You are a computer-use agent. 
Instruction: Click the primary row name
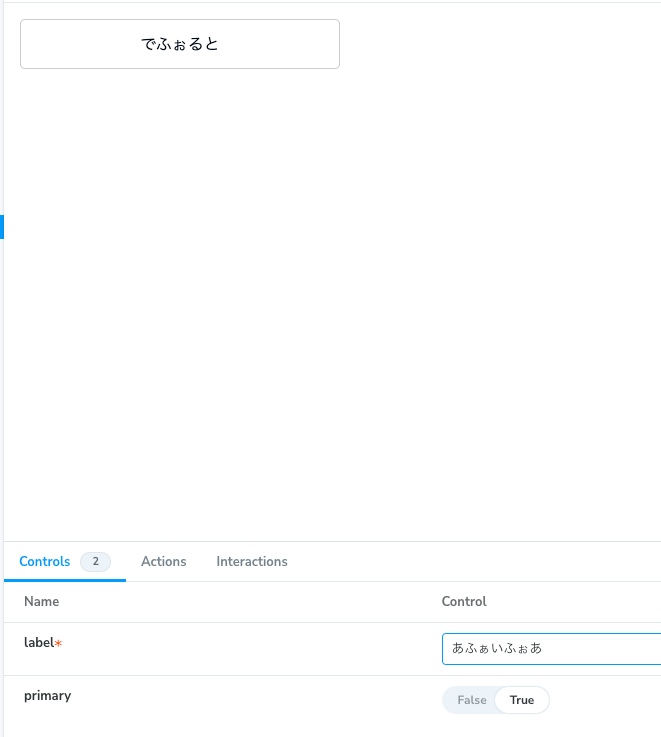tap(47, 696)
